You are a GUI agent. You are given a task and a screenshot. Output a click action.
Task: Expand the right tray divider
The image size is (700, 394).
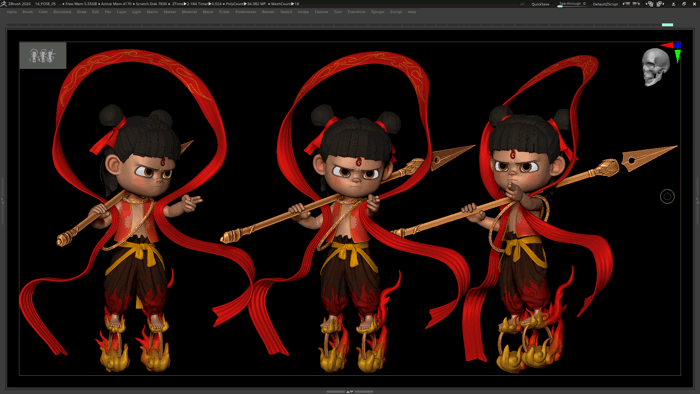(697, 201)
